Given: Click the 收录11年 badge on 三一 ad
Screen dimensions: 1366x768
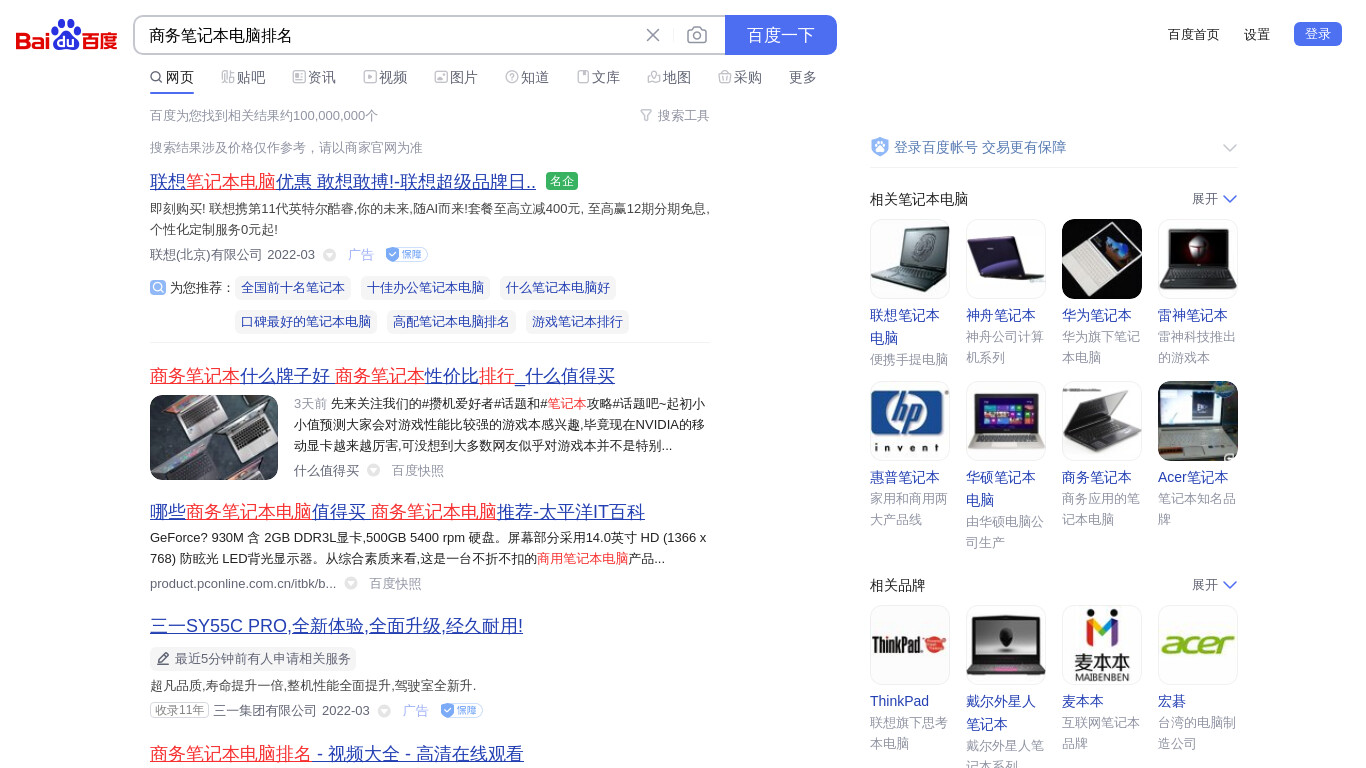Looking at the screenshot, I should pyautogui.click(x=179, y=710).
